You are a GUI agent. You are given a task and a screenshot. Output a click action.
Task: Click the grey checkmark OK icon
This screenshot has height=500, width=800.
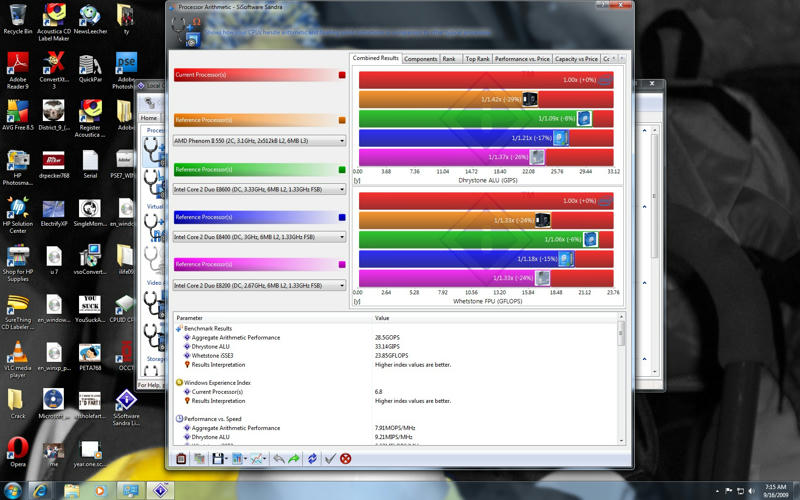(x=330, y=459)
